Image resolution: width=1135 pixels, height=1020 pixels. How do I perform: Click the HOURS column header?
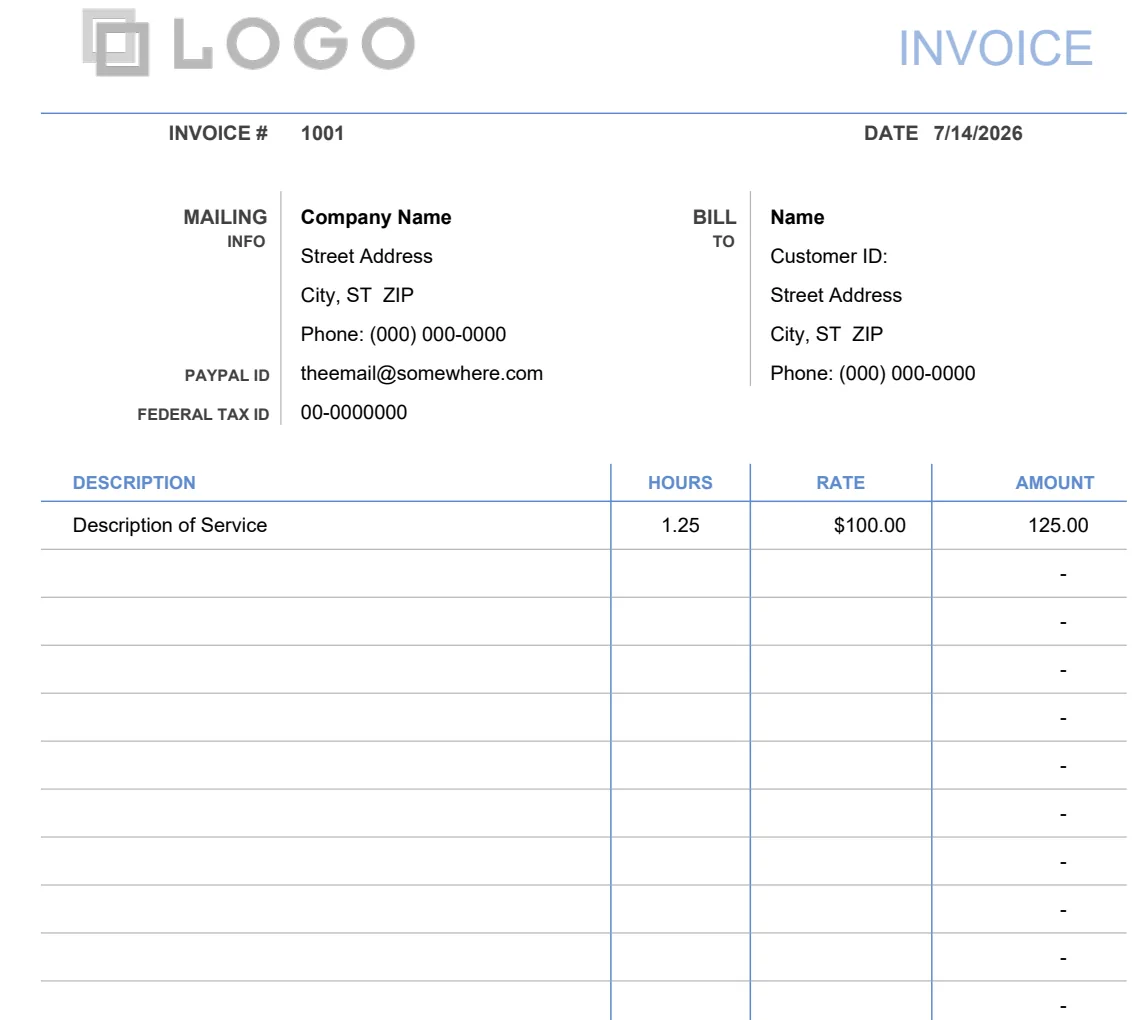point(680,483)
